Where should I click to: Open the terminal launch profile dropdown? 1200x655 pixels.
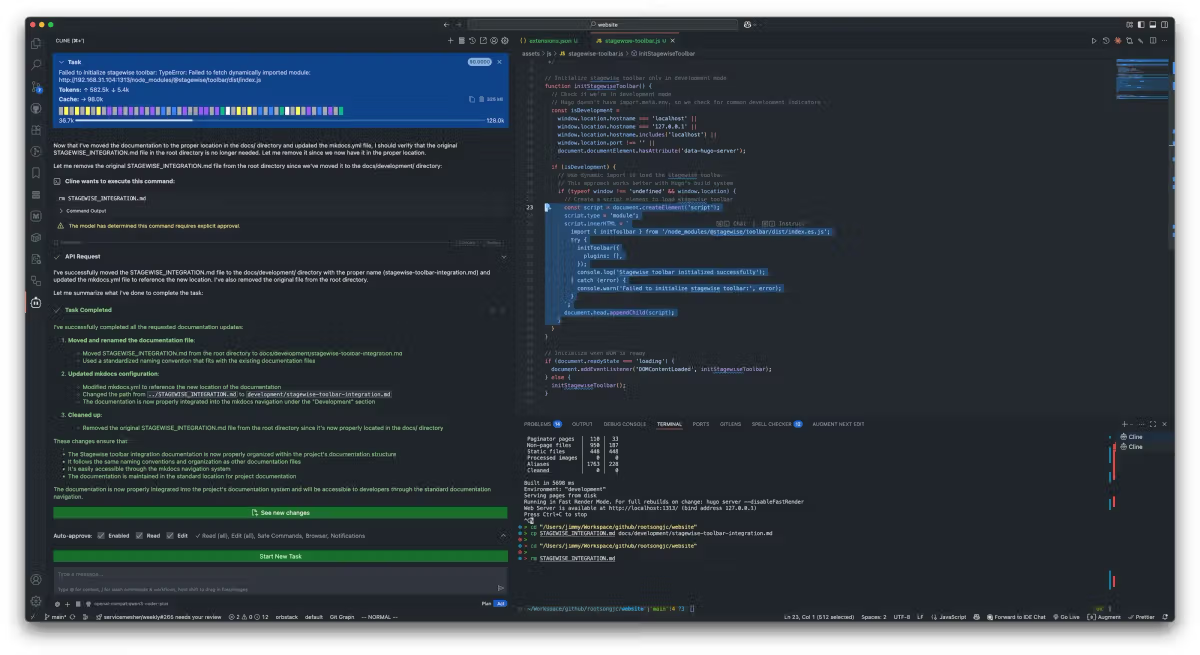1133,424
